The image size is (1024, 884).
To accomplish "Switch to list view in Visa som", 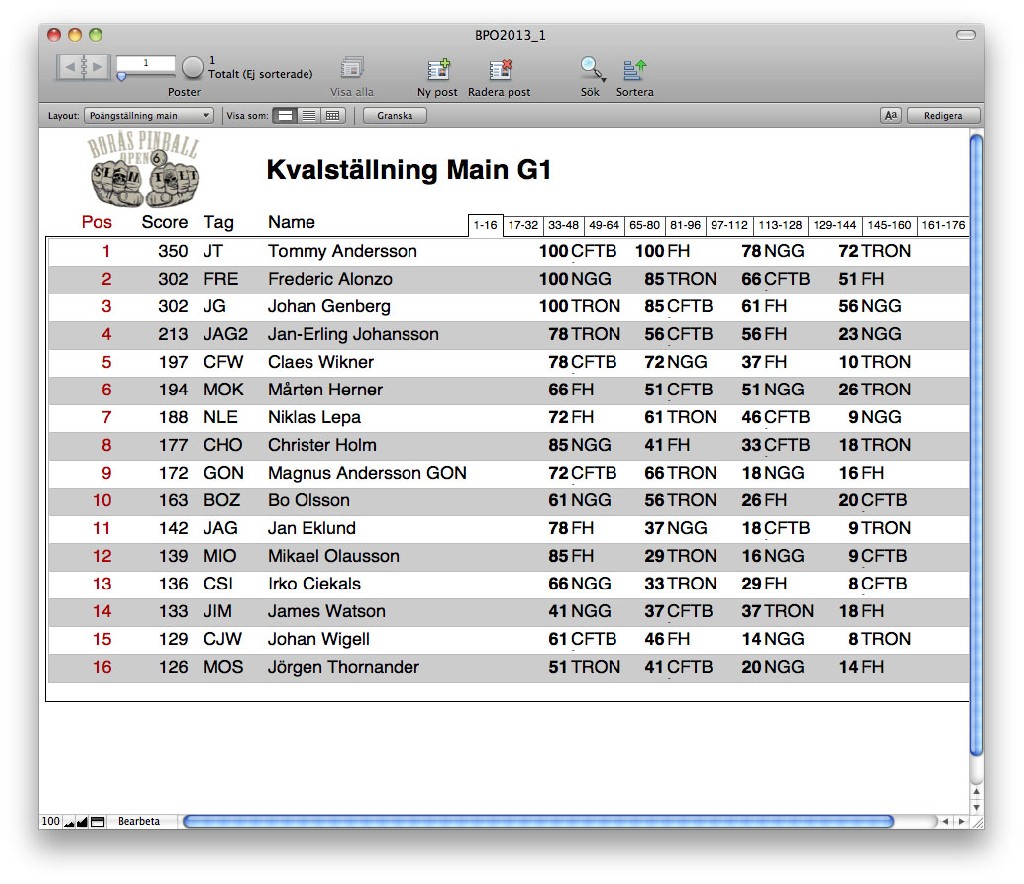I will click(x=309, y=116).
